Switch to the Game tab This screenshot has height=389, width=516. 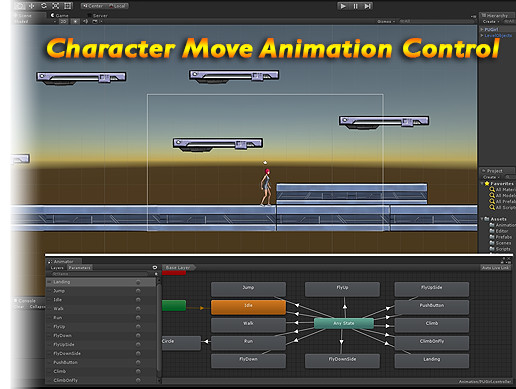point(59,15)
